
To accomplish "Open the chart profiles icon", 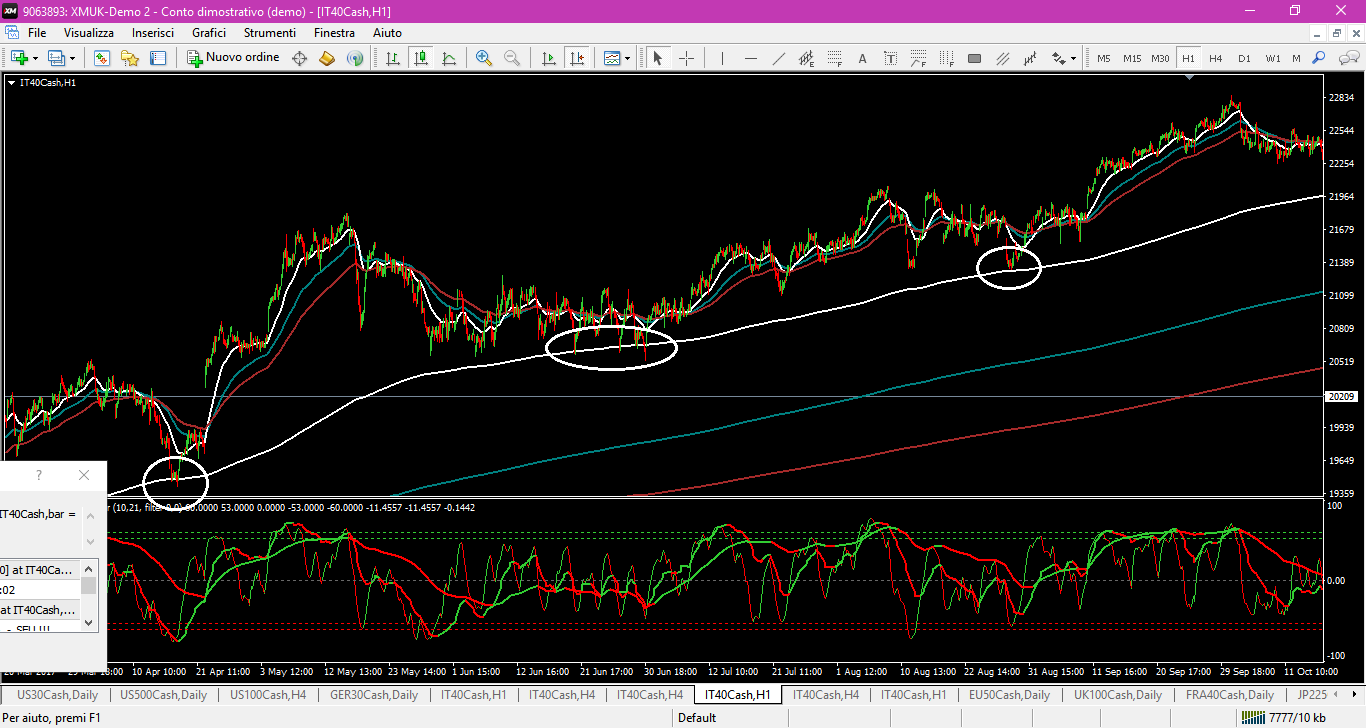I will pyautogui.click(x=55, y=58).
